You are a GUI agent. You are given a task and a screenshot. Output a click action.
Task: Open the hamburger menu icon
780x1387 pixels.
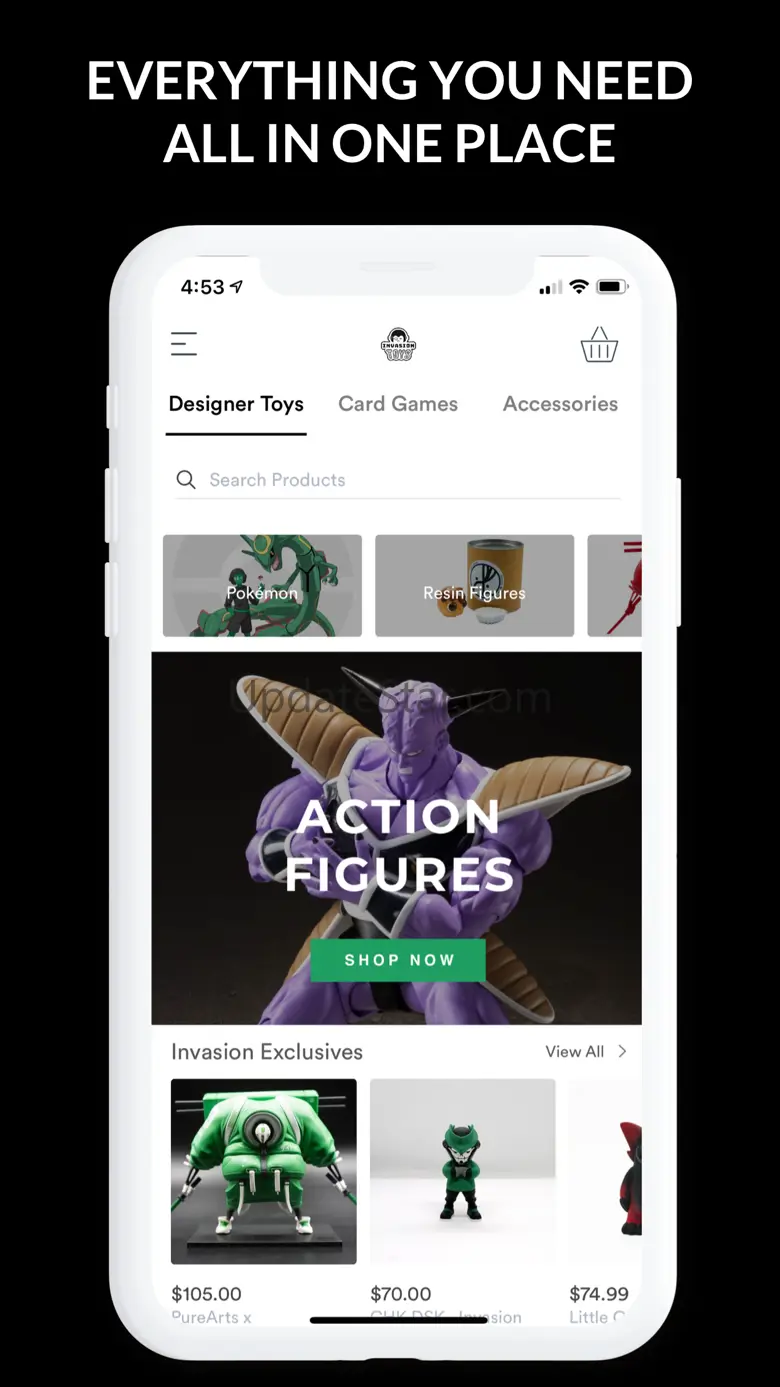pos(184,344)
